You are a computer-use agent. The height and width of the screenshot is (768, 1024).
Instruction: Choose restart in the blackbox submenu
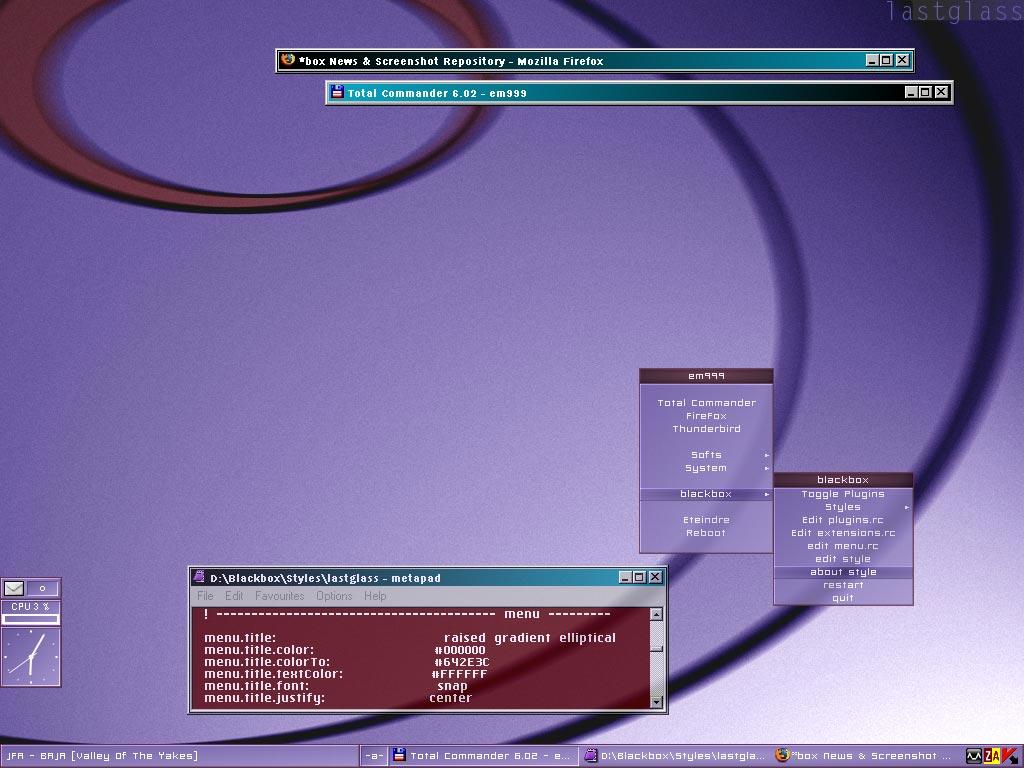coord(843,585)
